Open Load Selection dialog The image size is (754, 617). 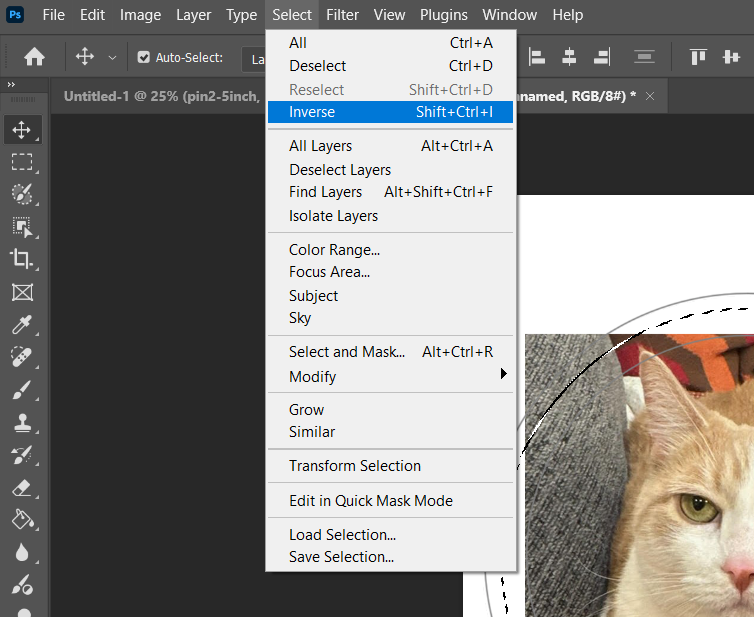390,534
